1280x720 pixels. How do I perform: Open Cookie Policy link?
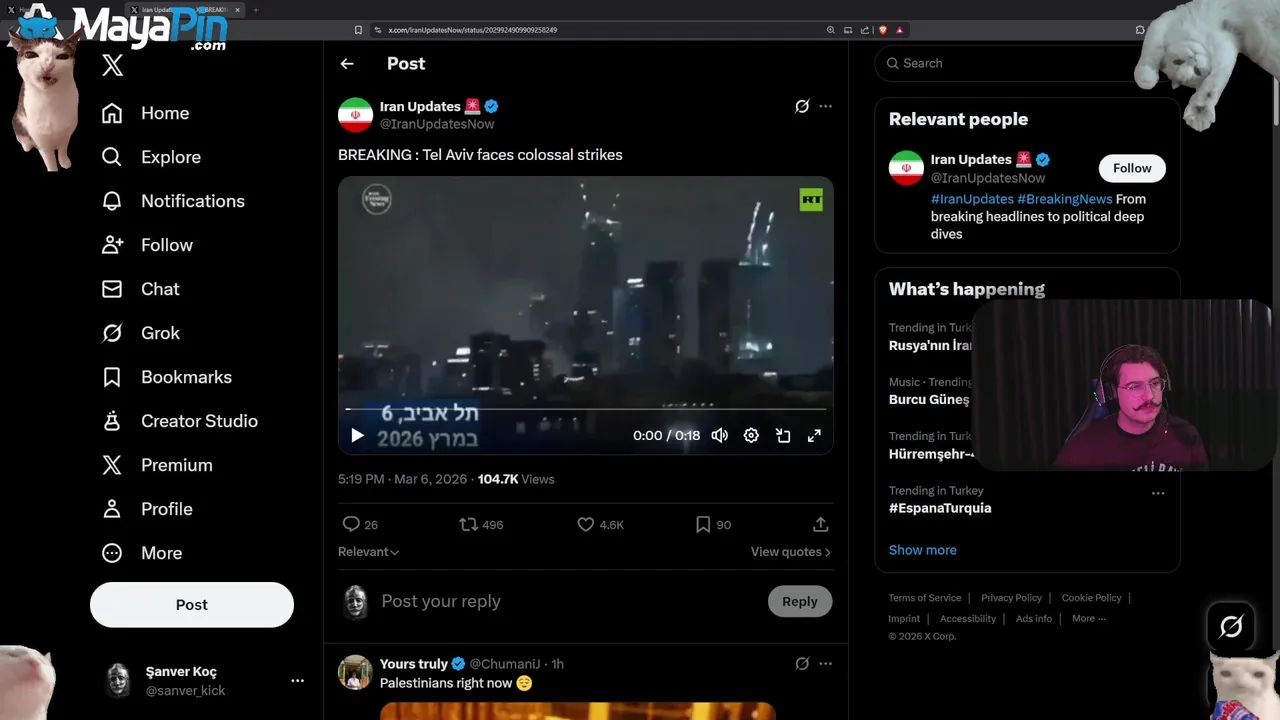click(x=1091, y=598)
